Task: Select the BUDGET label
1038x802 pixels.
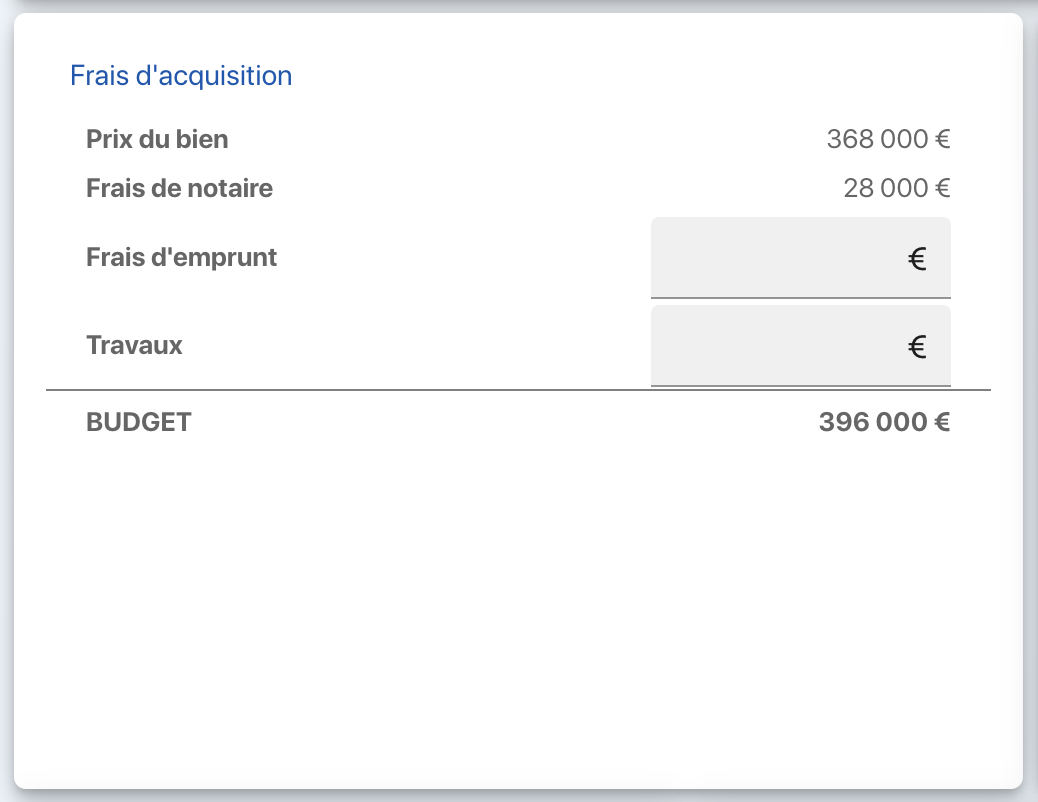Action: pyautogui.click(x=138, y=422)
